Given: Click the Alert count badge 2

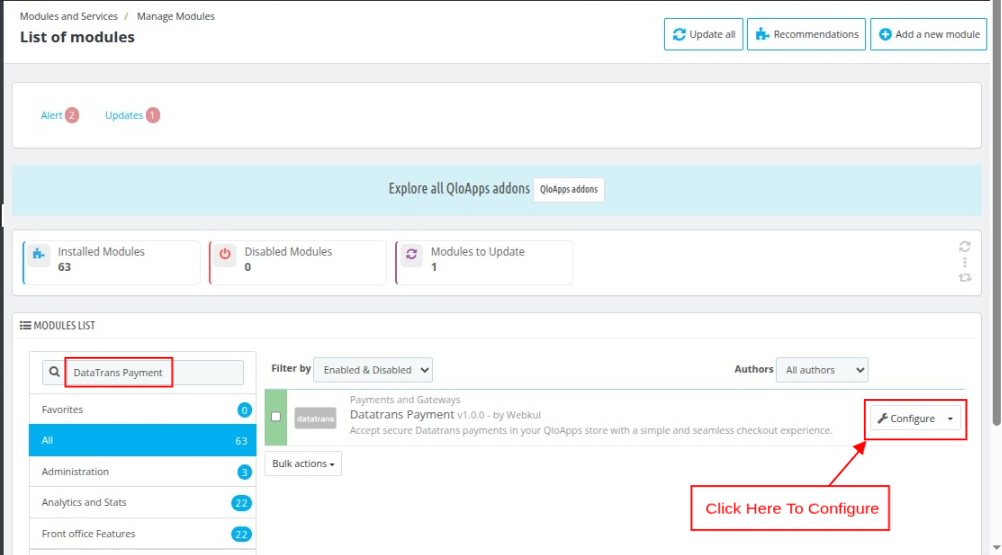Looking at the screenshot, I should [x=72, y=115].
